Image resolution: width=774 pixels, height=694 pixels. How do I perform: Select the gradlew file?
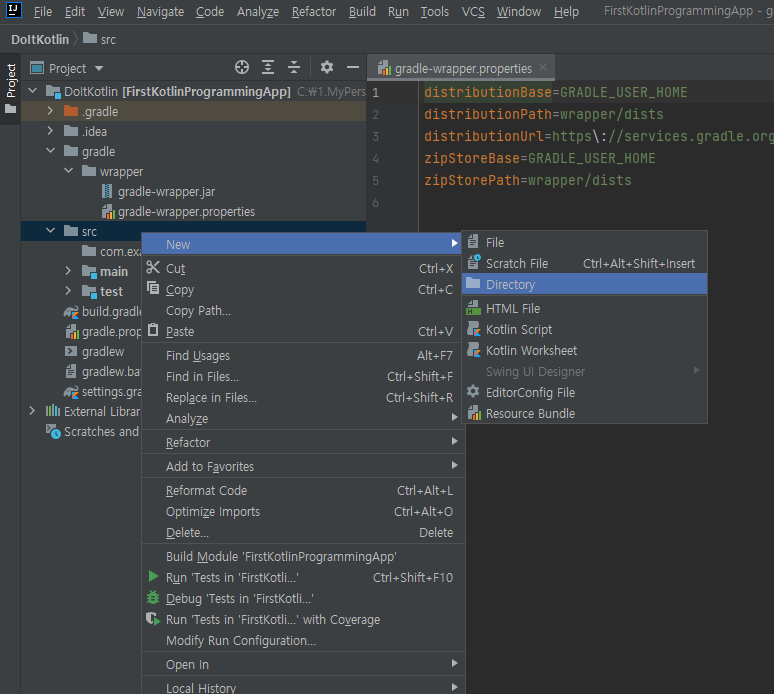94,352
